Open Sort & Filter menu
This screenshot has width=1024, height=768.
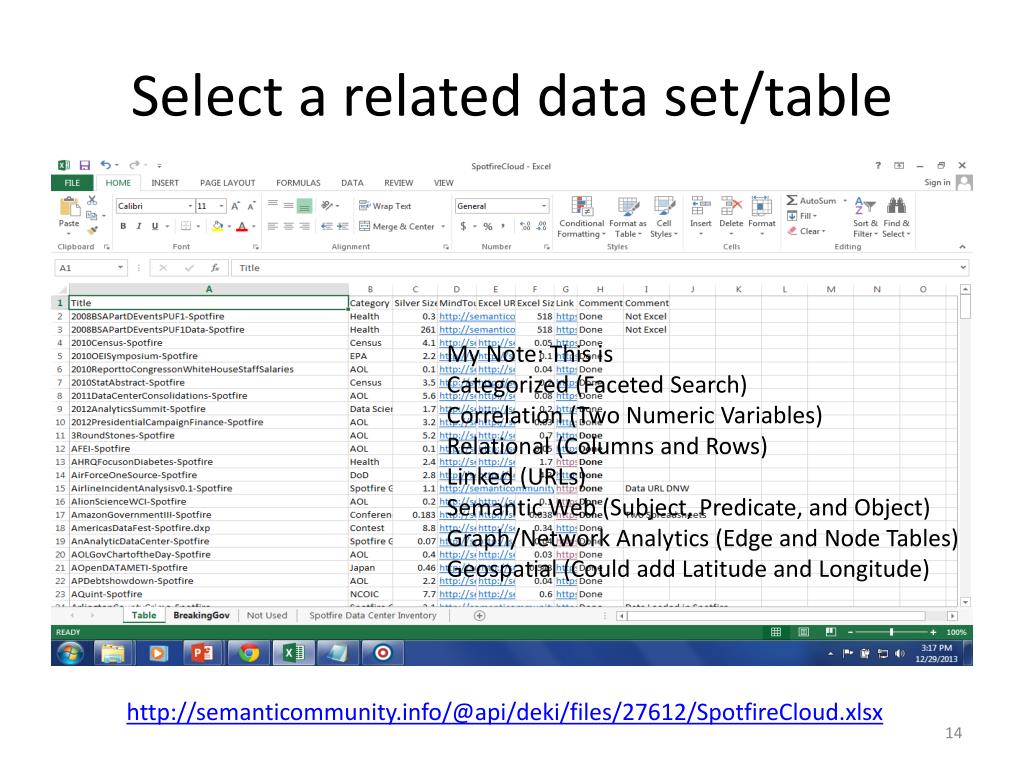[865, 217]
